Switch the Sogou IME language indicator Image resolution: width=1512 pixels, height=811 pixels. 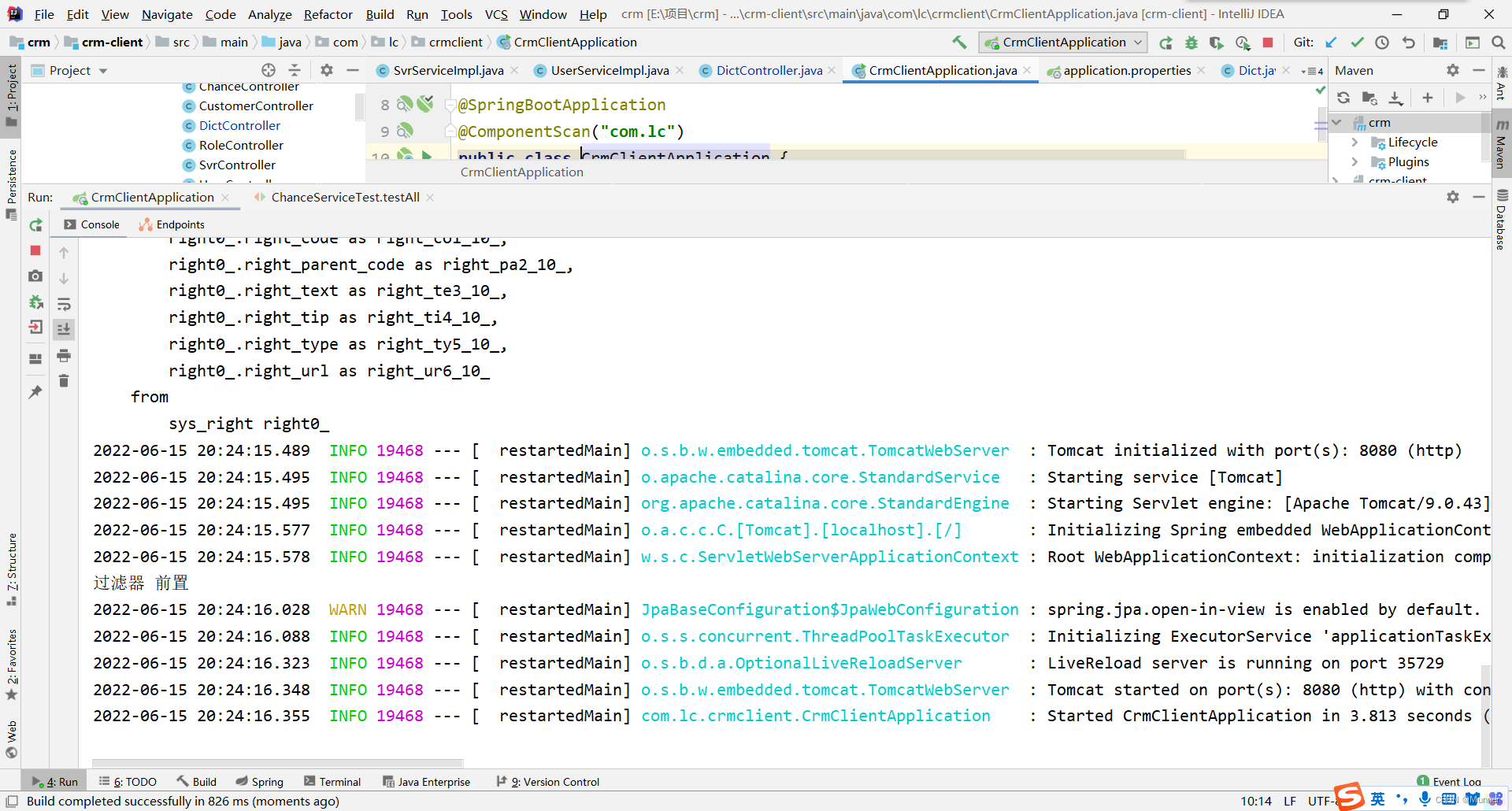tap(1377, 798)
